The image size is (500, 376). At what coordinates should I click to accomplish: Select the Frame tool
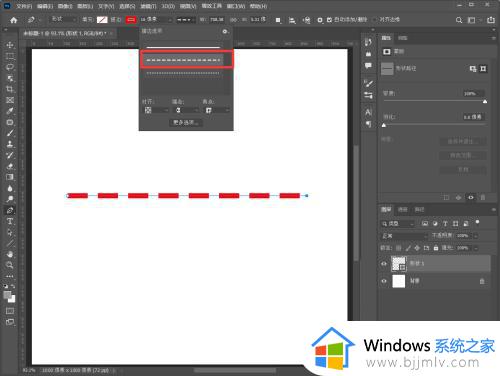click(x=10, y=100)
